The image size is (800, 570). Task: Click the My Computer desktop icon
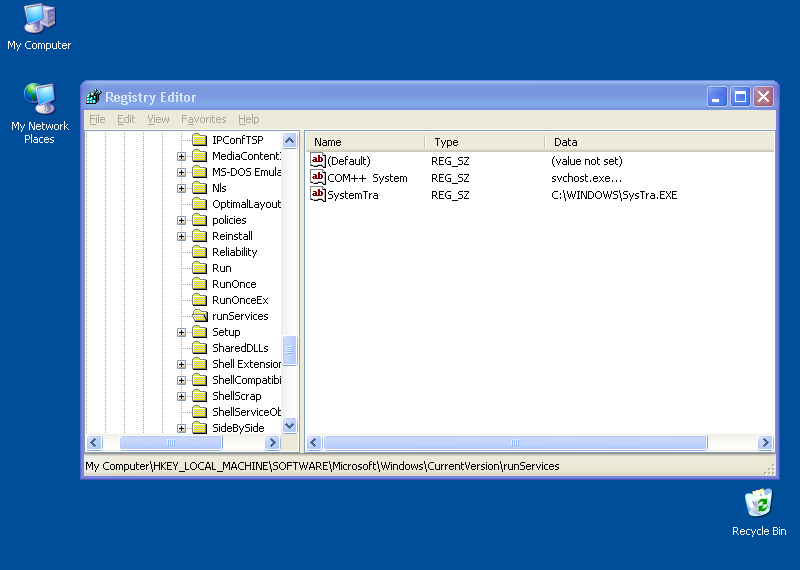pyautogui.click(x=39, y=27)
